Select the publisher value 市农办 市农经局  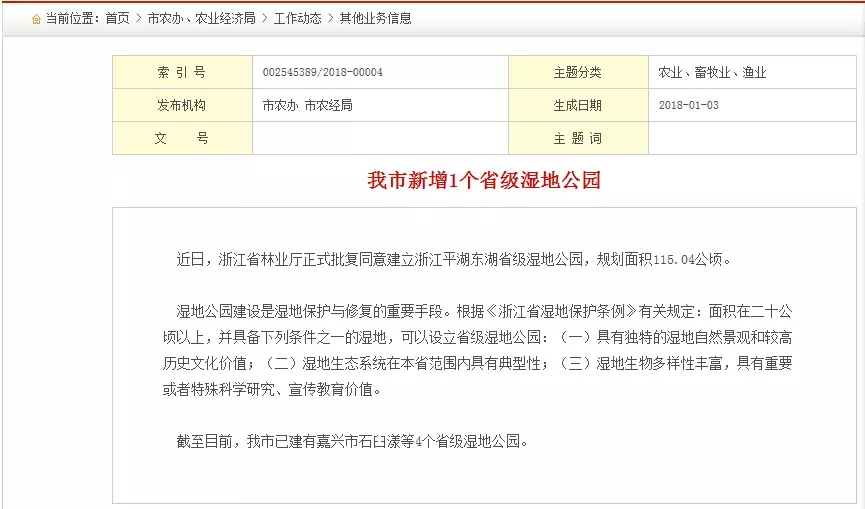coord(307,105)
